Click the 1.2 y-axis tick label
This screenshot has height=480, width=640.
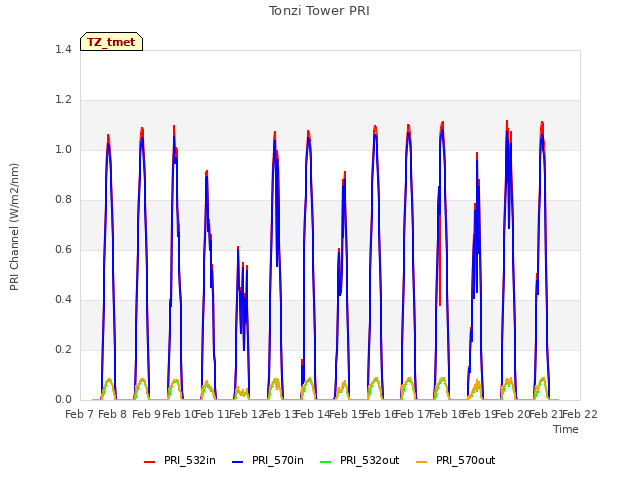[x=63, y=100]
